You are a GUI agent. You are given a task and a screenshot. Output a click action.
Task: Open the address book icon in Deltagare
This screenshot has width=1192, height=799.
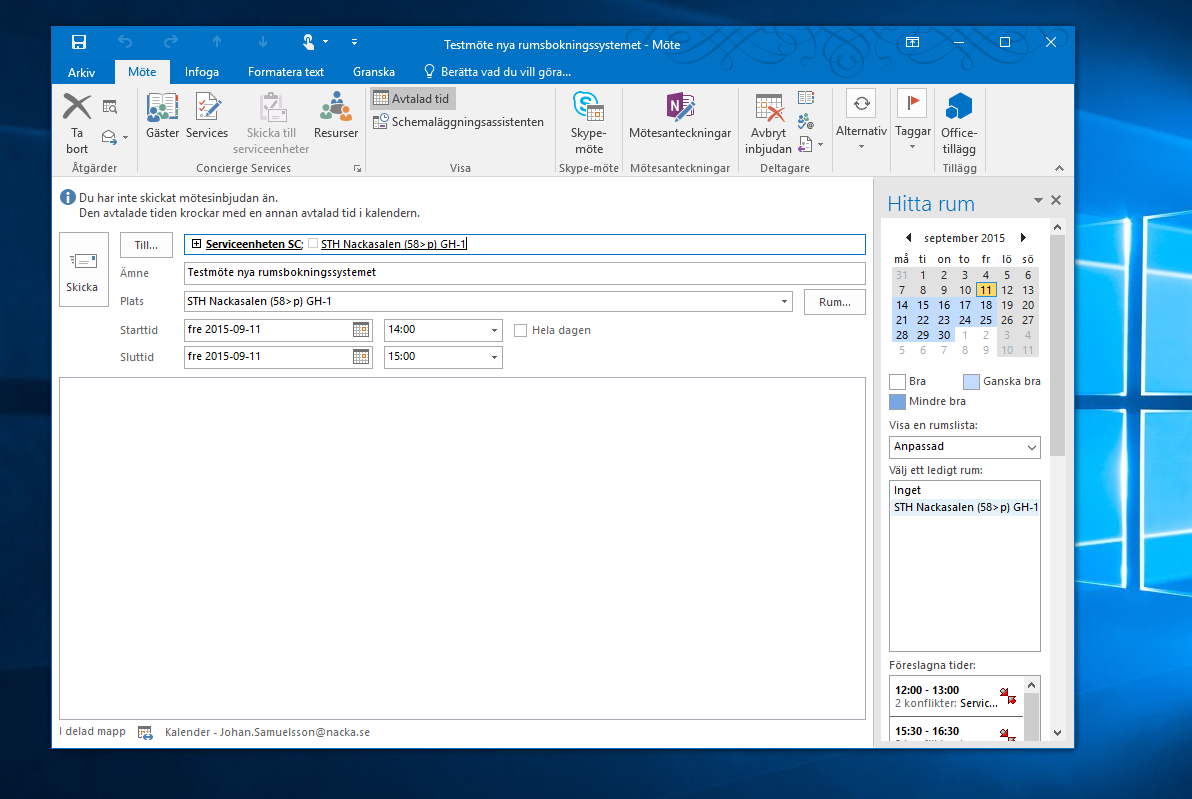[806, 98]
